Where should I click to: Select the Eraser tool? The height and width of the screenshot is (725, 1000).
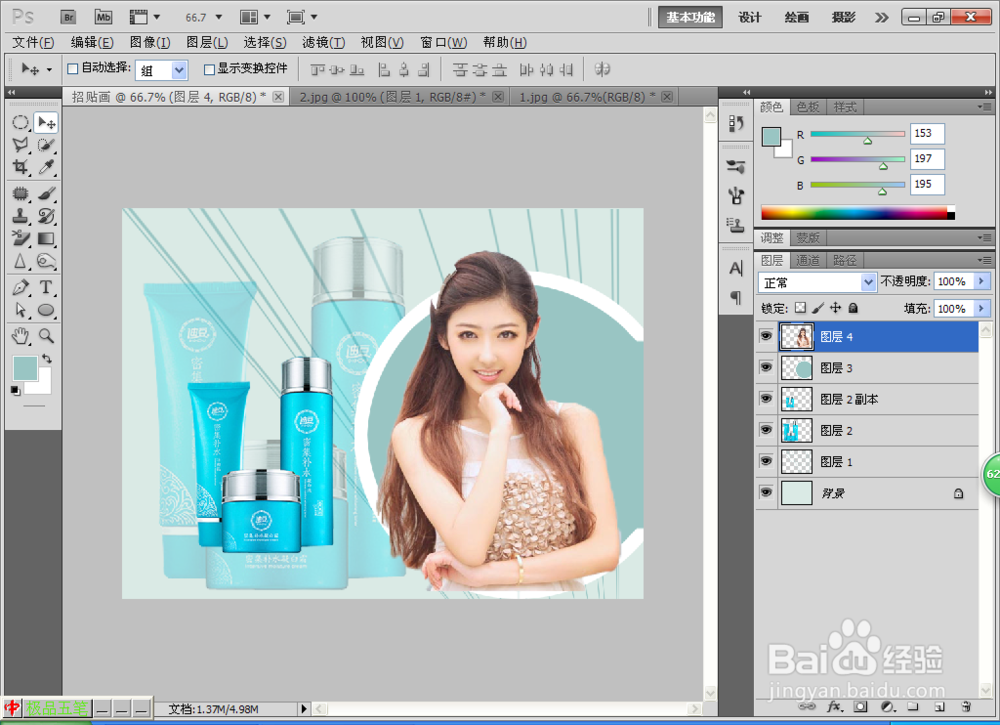click(21, 238)
